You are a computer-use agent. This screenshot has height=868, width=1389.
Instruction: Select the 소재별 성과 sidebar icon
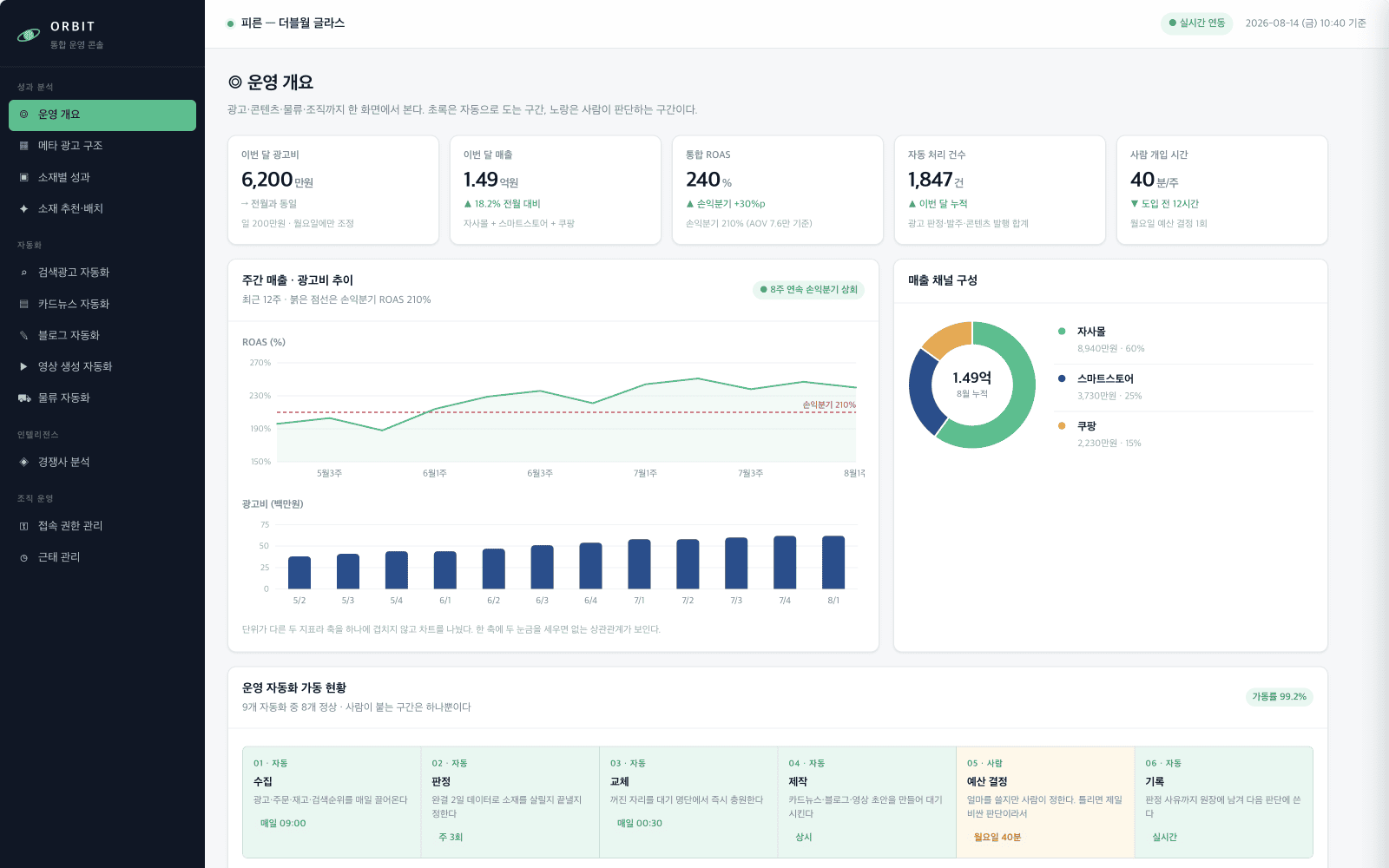point(24,177)
